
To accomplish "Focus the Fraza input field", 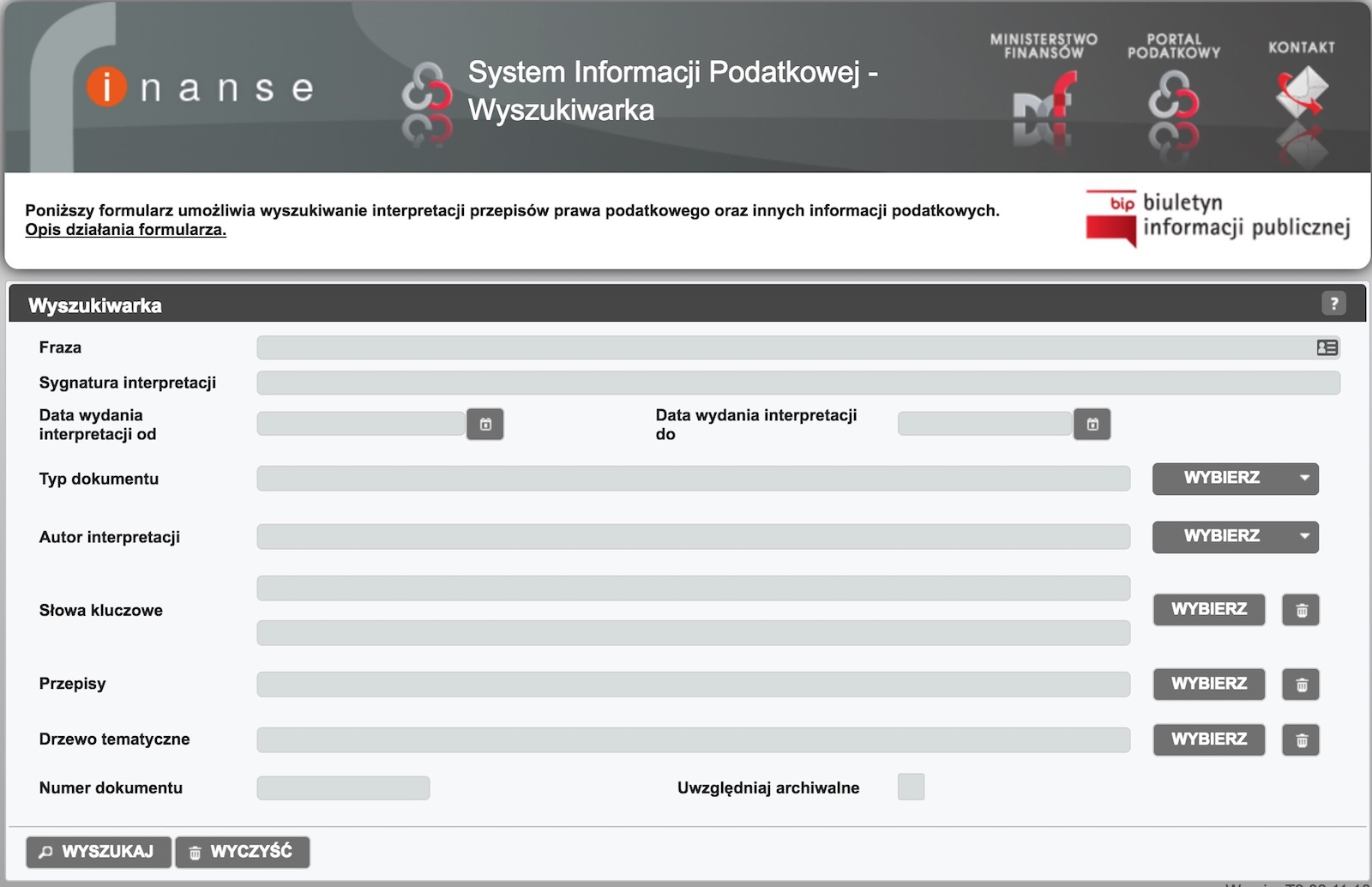I will click(x=798, y=347).
